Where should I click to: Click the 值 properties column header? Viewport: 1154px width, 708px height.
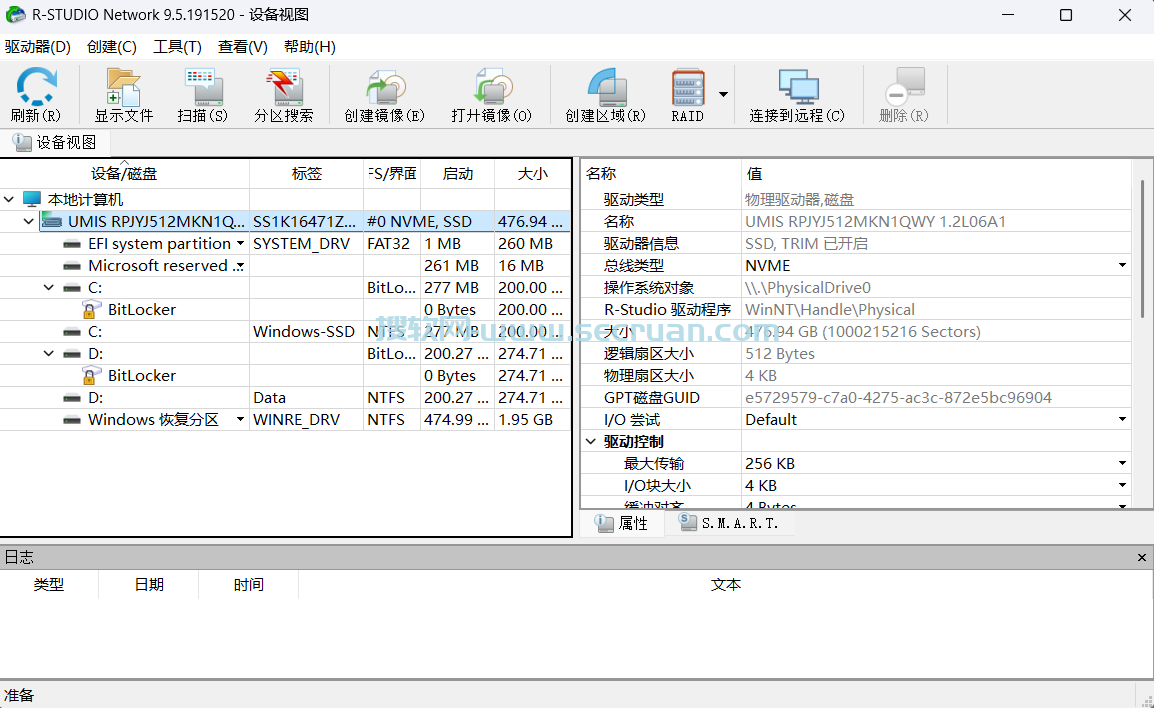[x=936, y=174]
